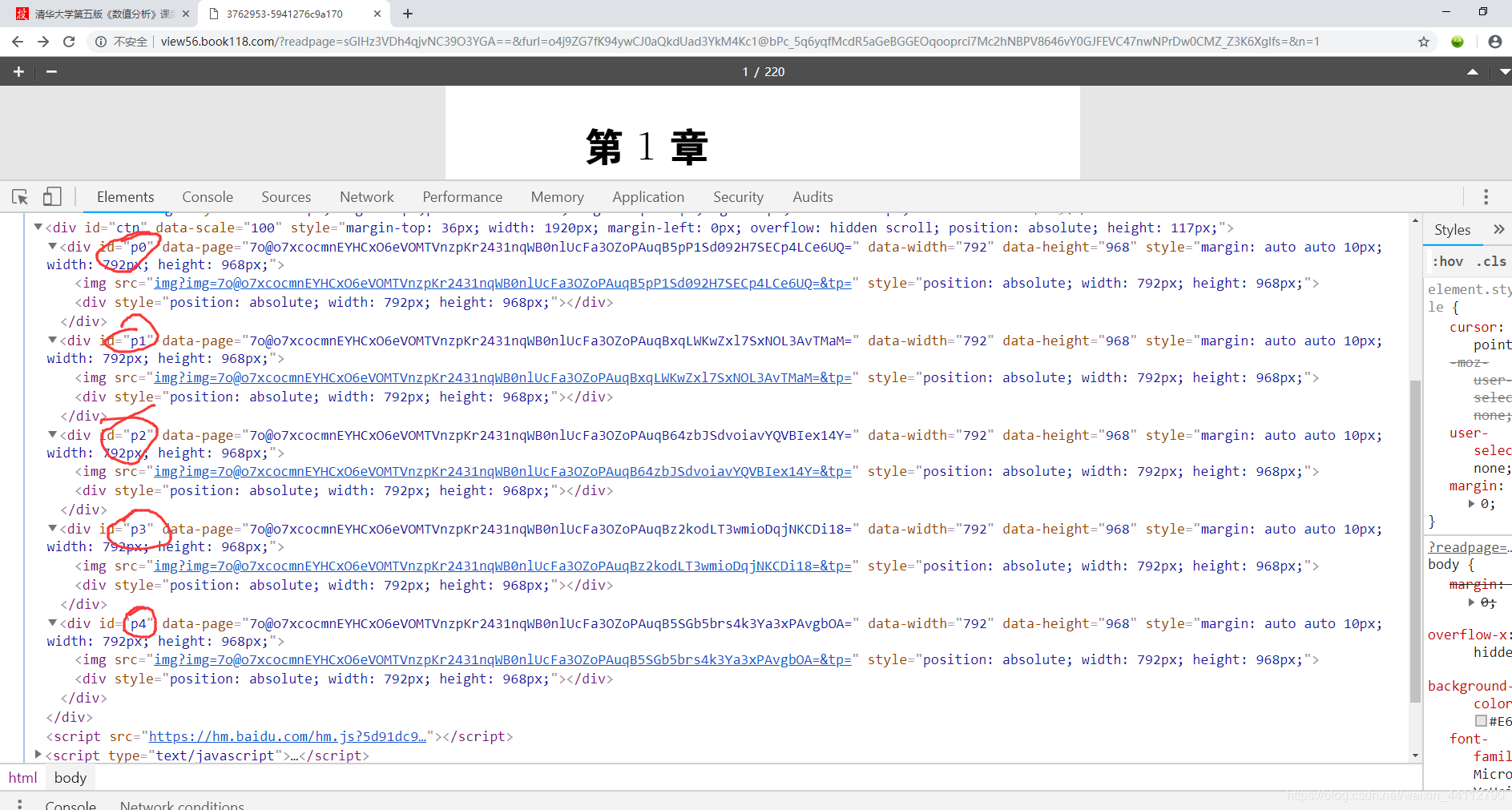Click the Elements panel vertical scrollbar
This screenshot has width=1512, height=810.
tap(1415, 541)
